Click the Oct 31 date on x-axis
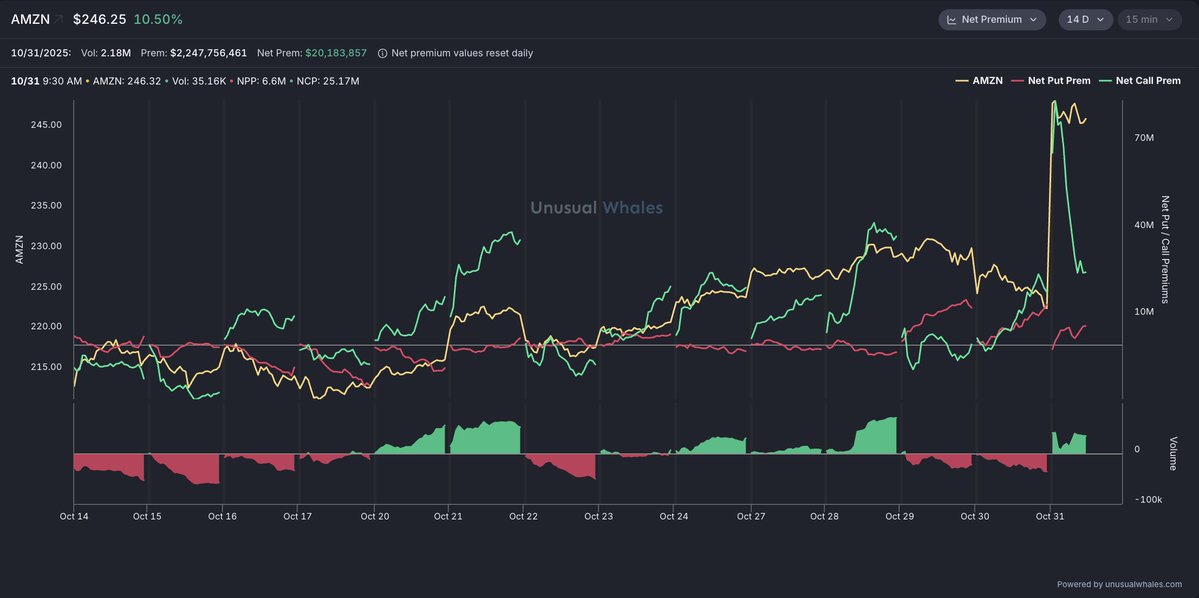This screenshot has width=1199, height=598. [1050, 517]
